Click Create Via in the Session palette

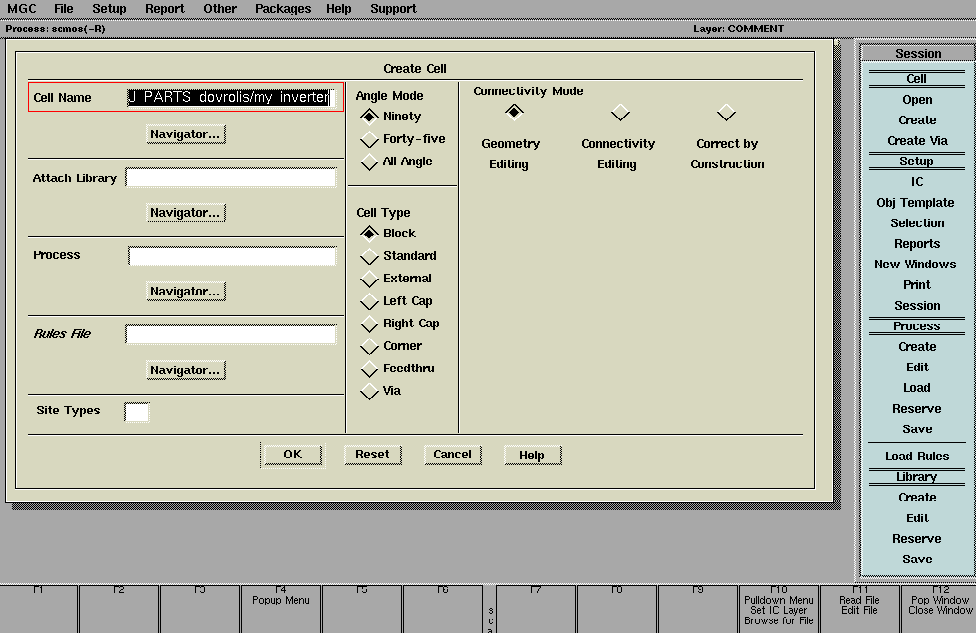tap(917, 141)
